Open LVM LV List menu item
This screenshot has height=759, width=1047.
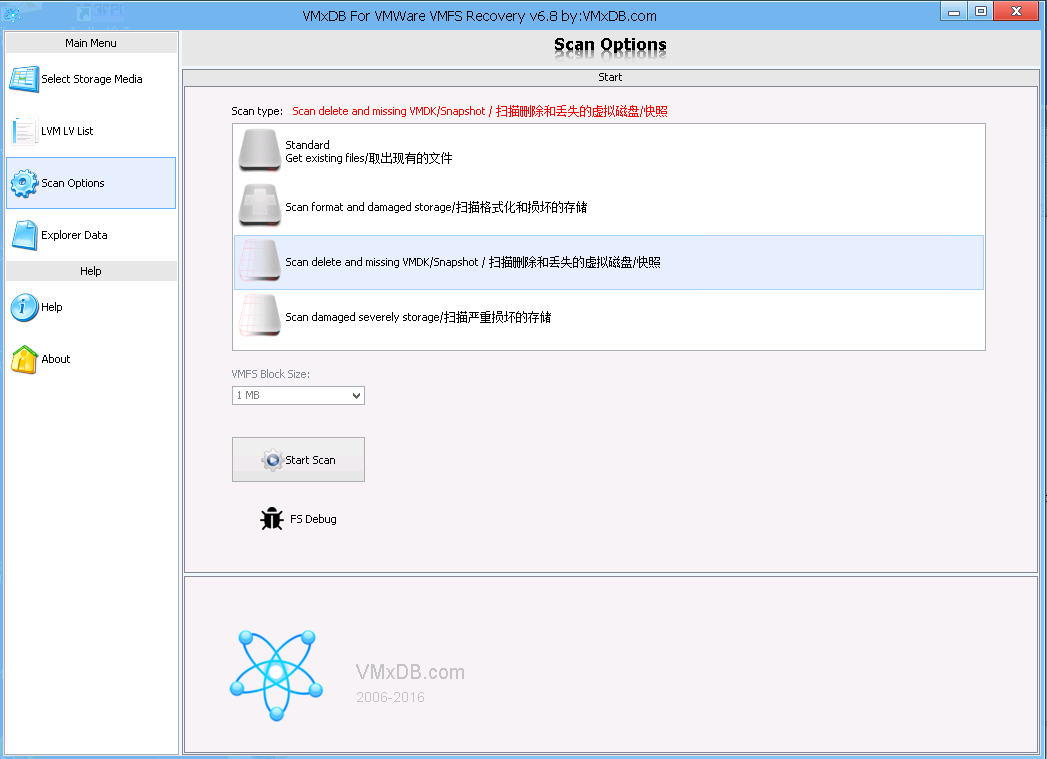coord(91,131)
